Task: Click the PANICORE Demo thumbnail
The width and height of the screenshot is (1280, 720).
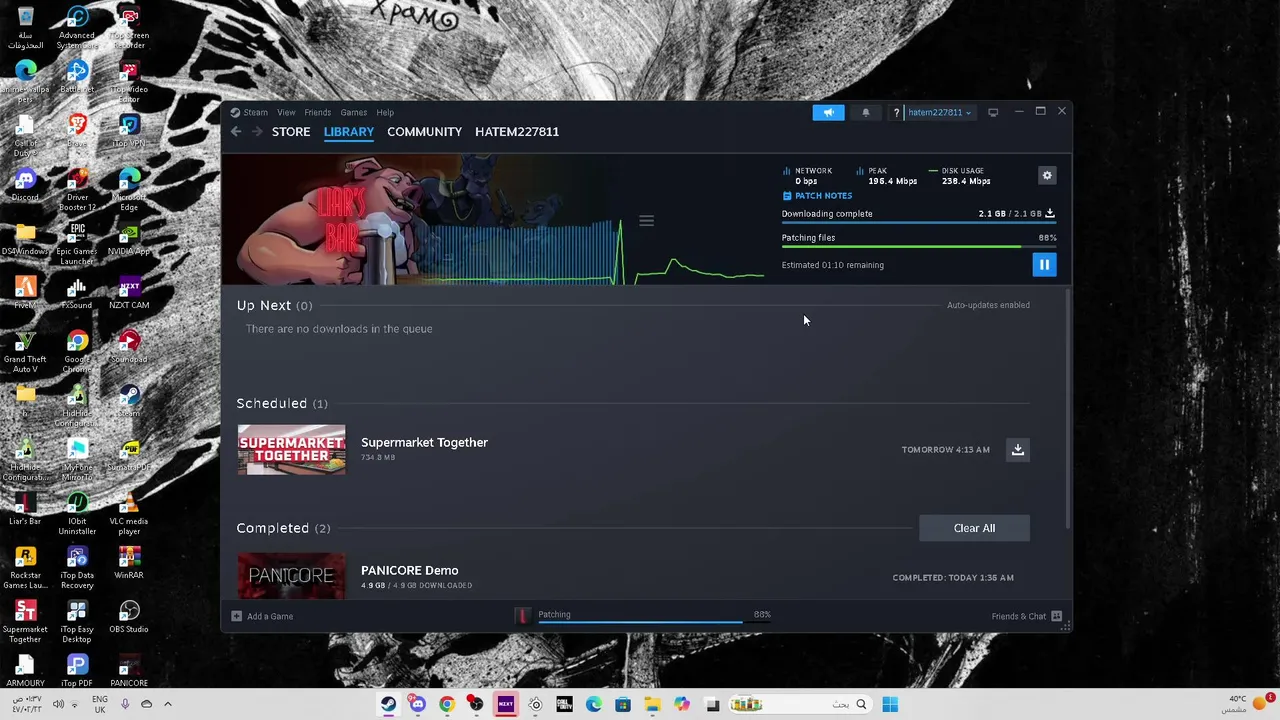Action: 291,576
